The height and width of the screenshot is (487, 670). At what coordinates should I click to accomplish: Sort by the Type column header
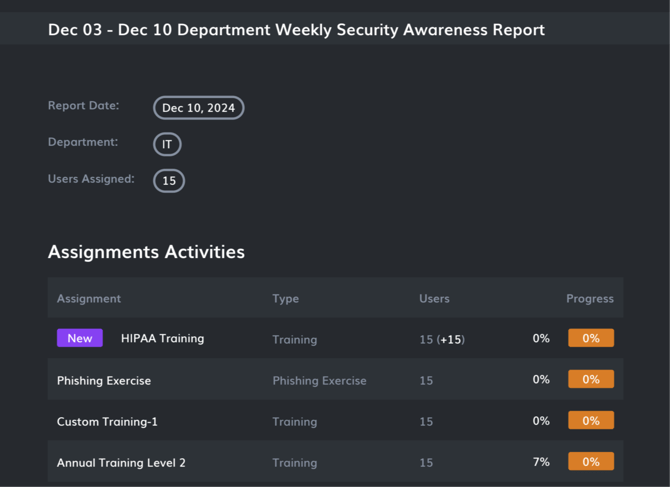click(x=285, y=298)
